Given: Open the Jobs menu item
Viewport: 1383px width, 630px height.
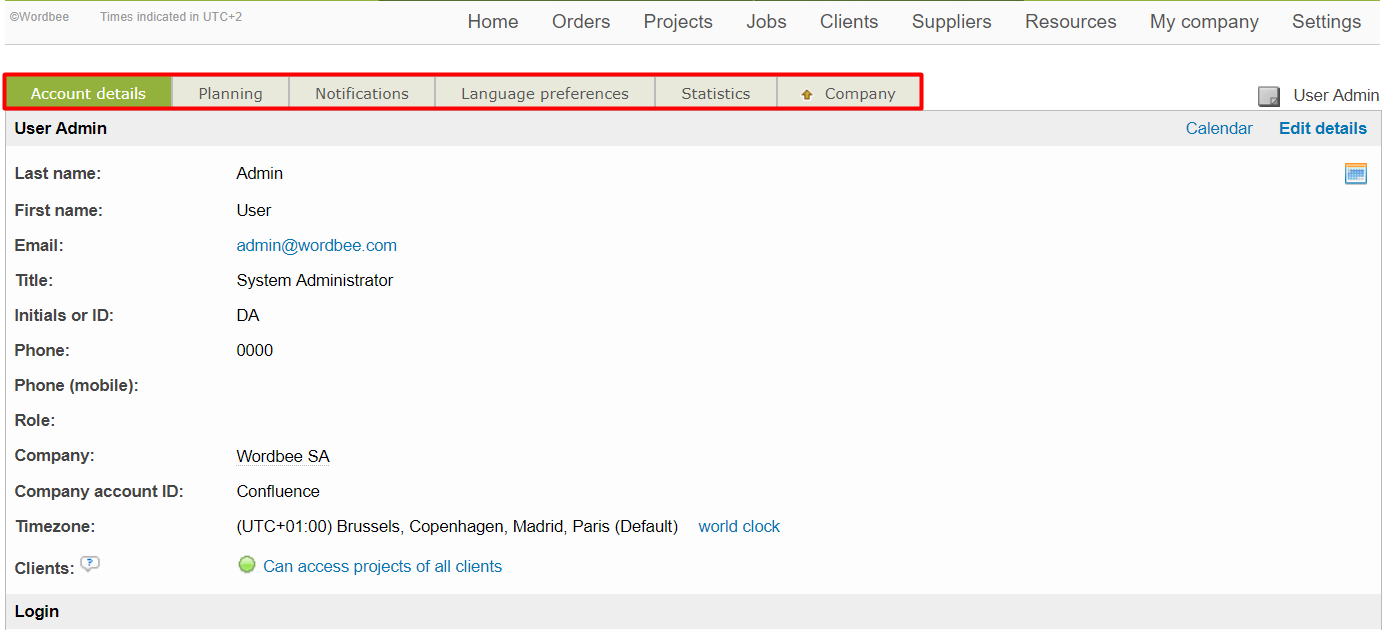Looking at the screenshot, I should [x=766, y=21].
